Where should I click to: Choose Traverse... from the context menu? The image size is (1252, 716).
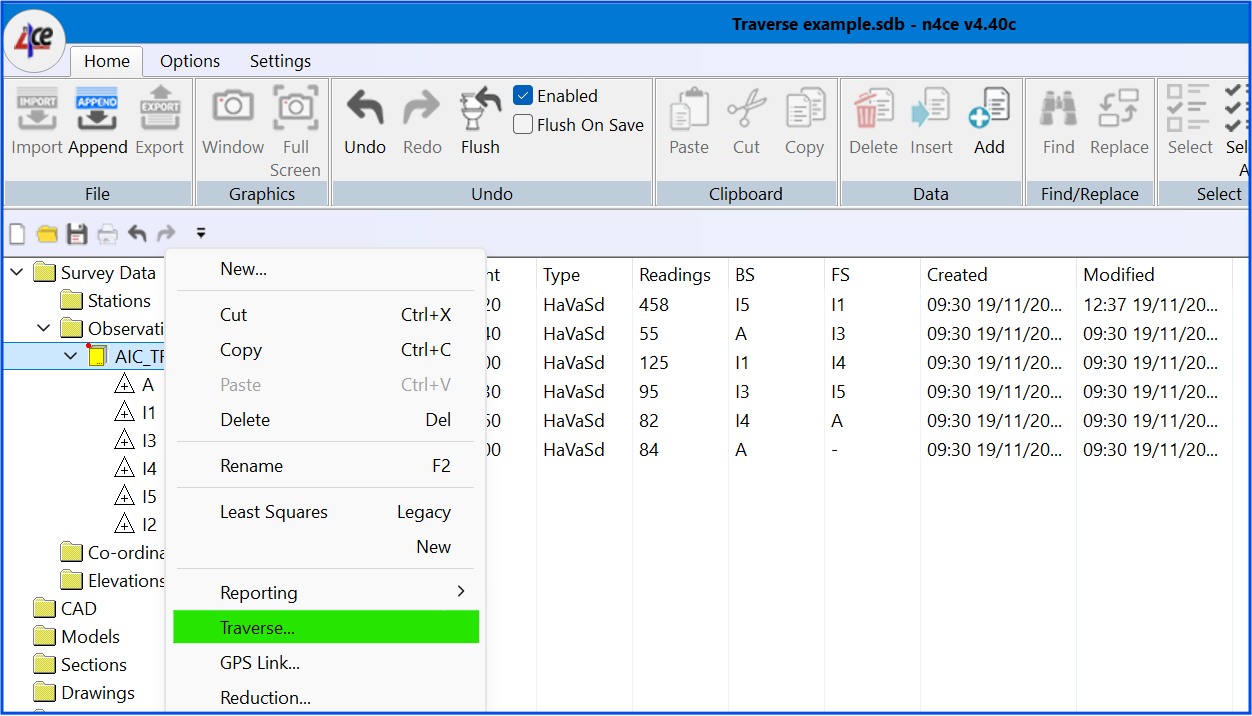click(x=326, y=627)
